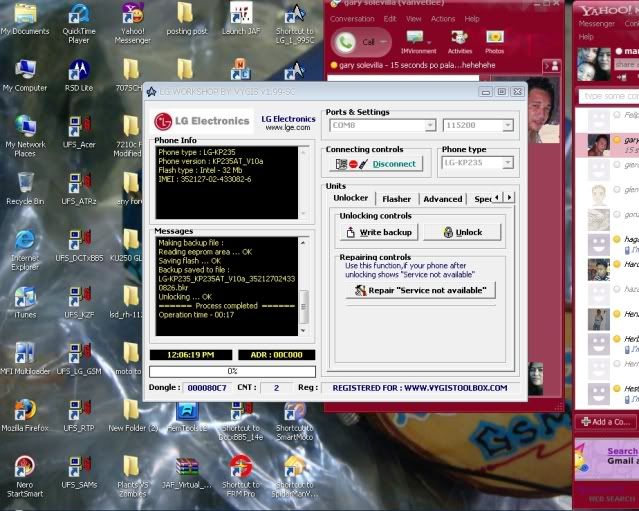Screen dimensions: 639x511
Task: Open IMVironment in chat window
Action: coord(418,42)
